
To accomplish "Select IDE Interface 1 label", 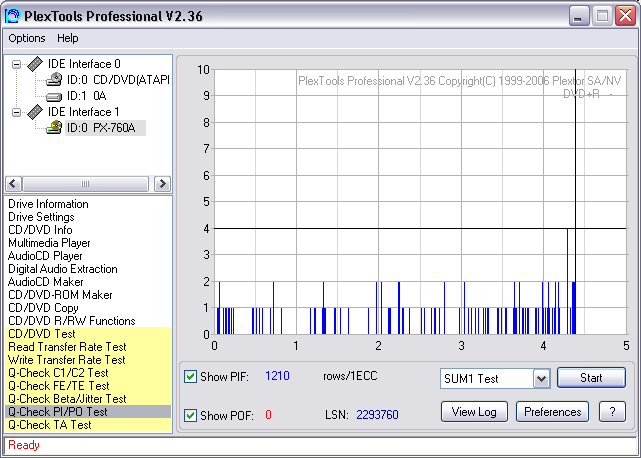I will 84,112.
